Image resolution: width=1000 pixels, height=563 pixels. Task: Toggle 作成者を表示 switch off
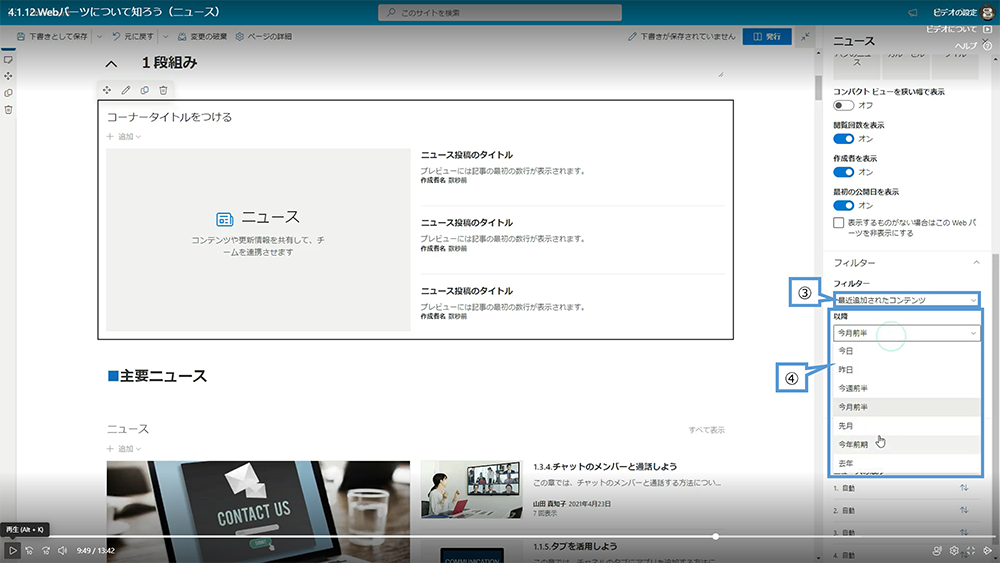click(843, 172)
